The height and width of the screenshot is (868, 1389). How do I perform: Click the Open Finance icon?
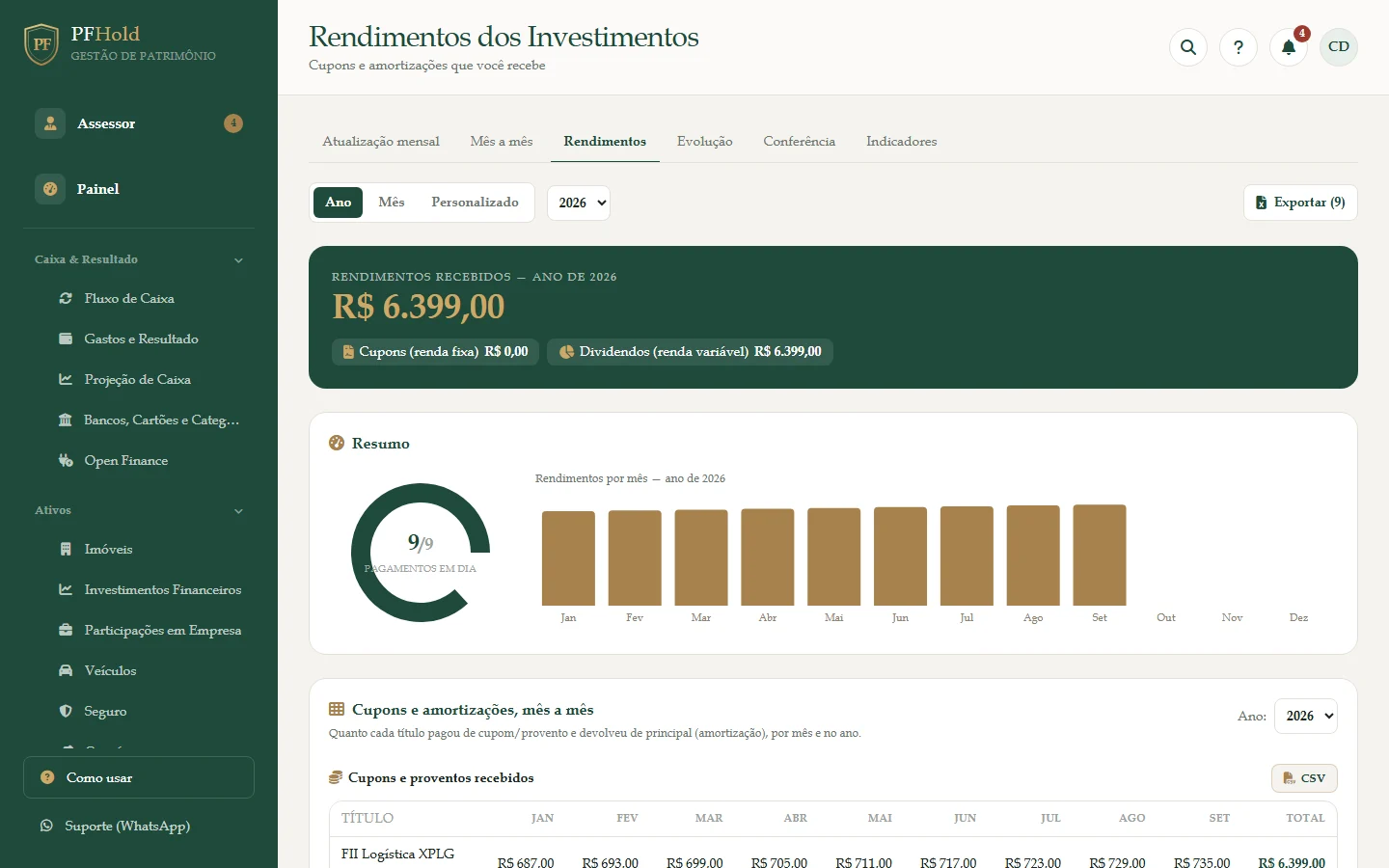66,461
